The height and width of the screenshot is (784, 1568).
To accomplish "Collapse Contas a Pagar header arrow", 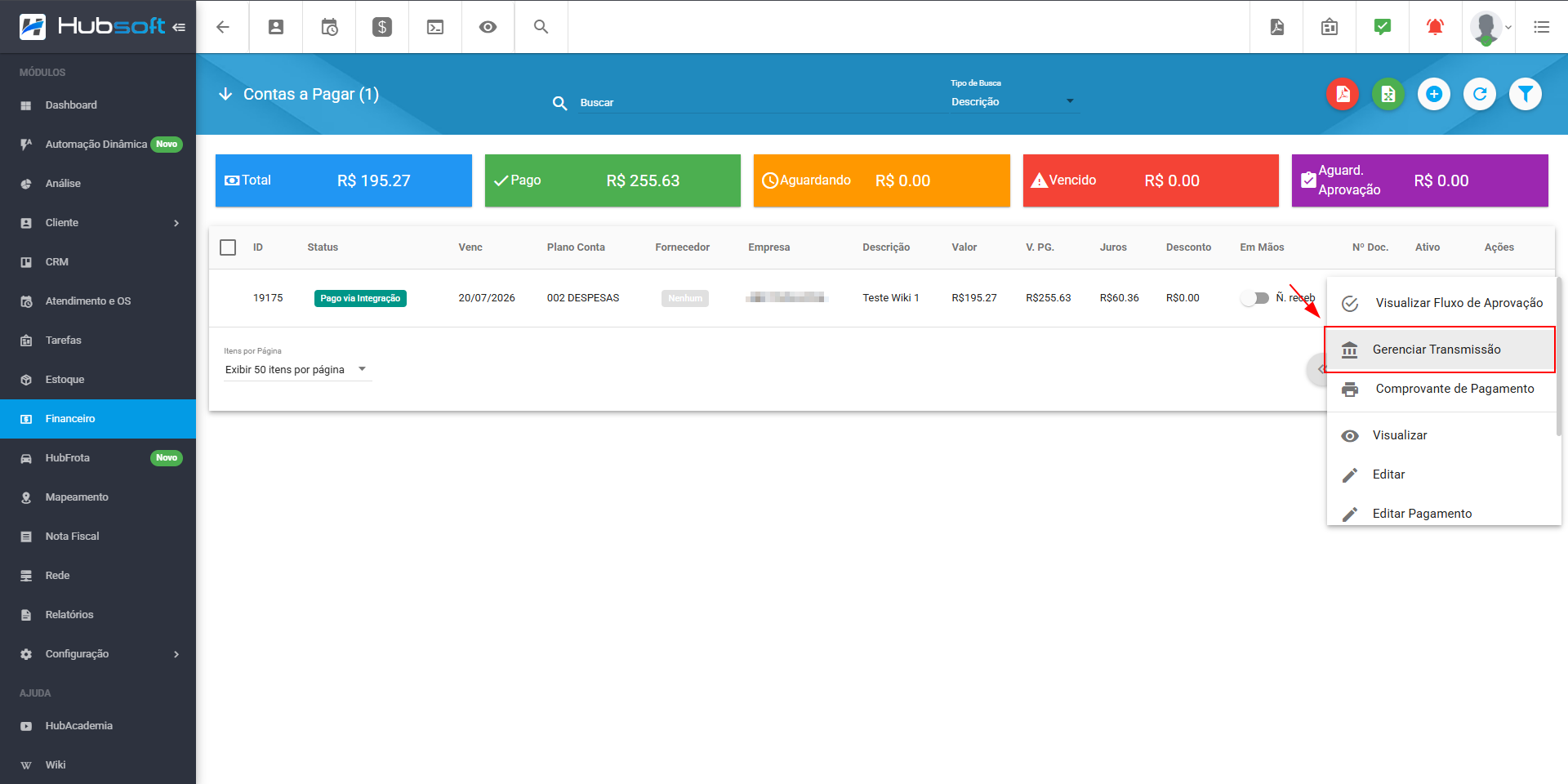I will coord(225,94).
